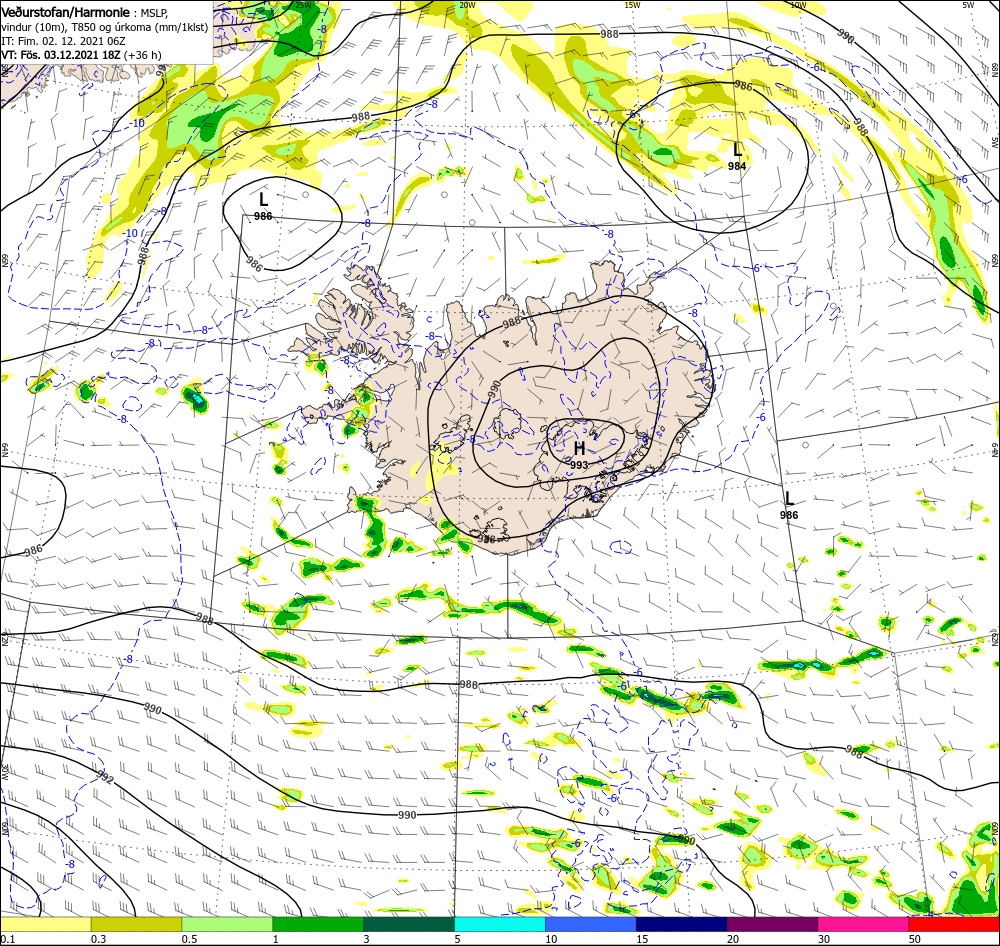Click the light green 0.5–1 legend swatch
The width and height of the screenshot is (1000, 946).
(x=227, y=924)
